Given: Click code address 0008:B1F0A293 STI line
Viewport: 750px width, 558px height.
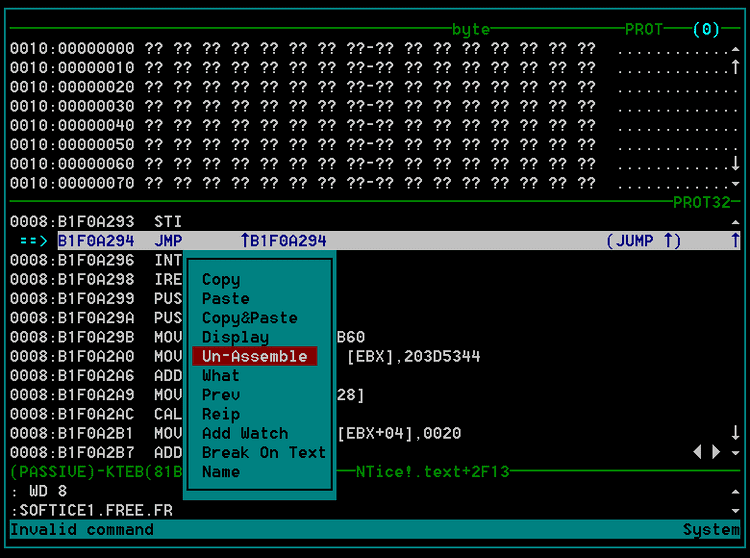Looking at the screenshot, I should point(96,222).
